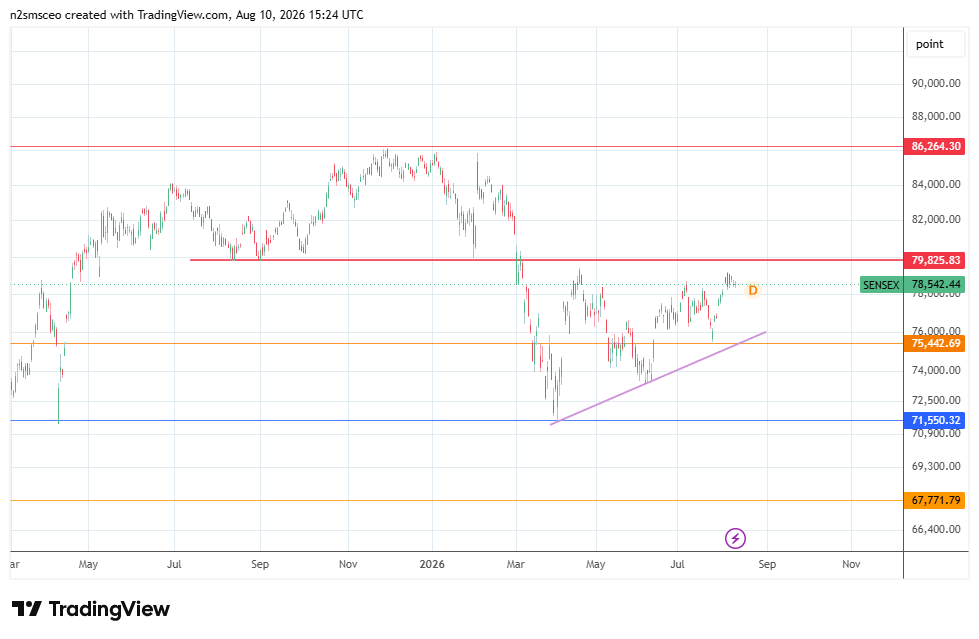Image resolution: width=979 pixels, height=639 pixels.
Task: Click the 84,000.00 price axis value
Action: point(936,184)
